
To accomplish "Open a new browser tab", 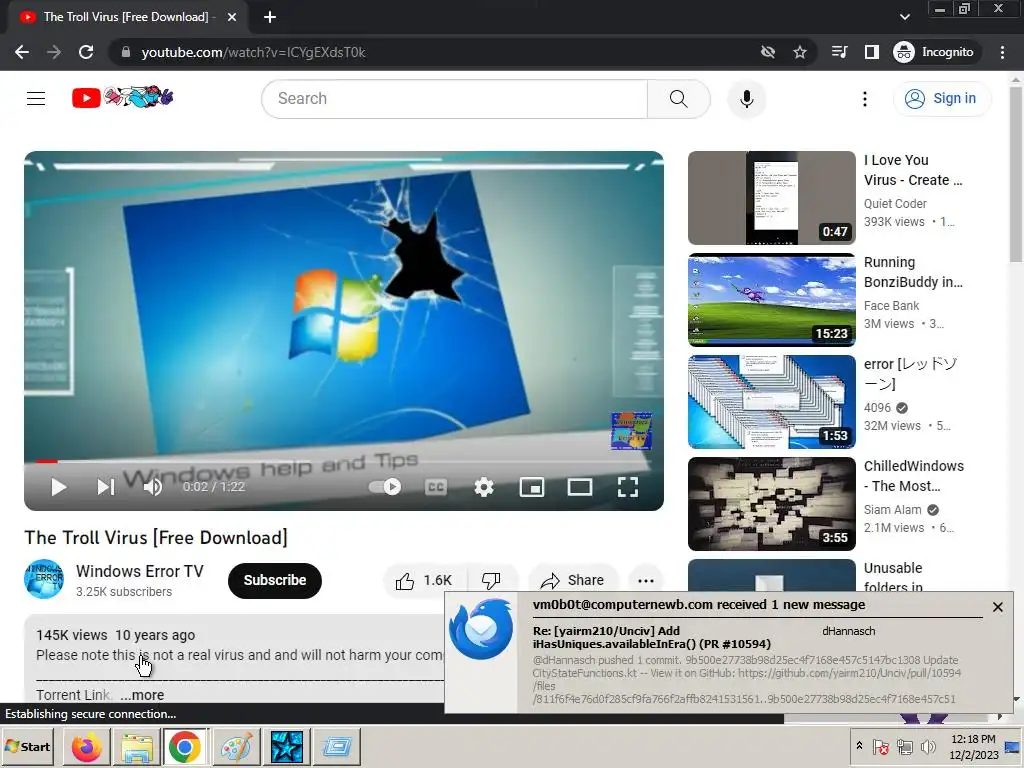I will click(x=270, y=17).
